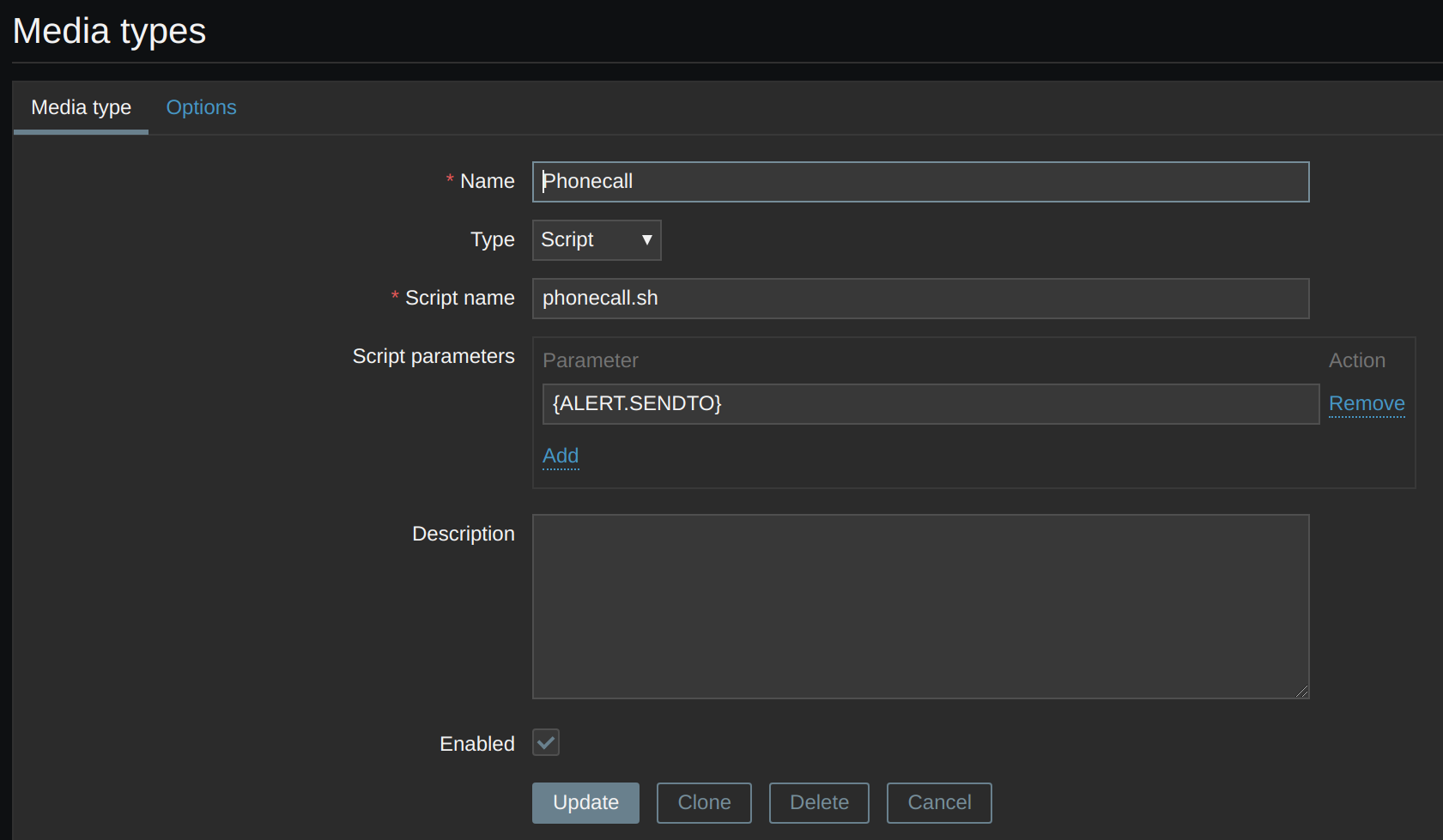The image size is (1443, 840).
Task: Select the Media type tab
Action: pos(81,107)
